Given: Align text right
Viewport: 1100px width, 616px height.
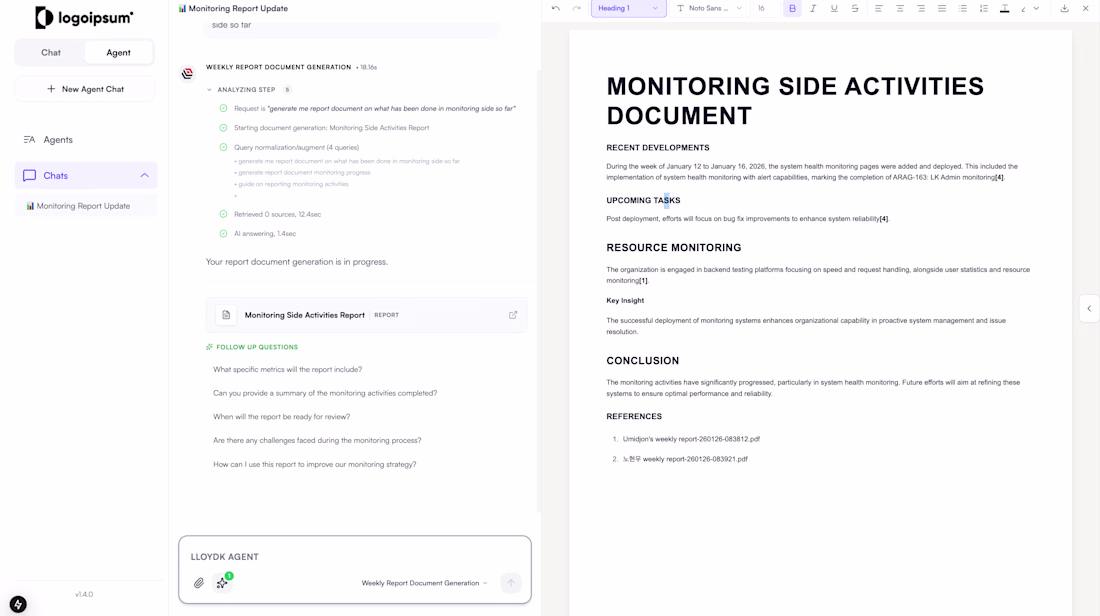Looking at the screenshot, I should 920,8.
